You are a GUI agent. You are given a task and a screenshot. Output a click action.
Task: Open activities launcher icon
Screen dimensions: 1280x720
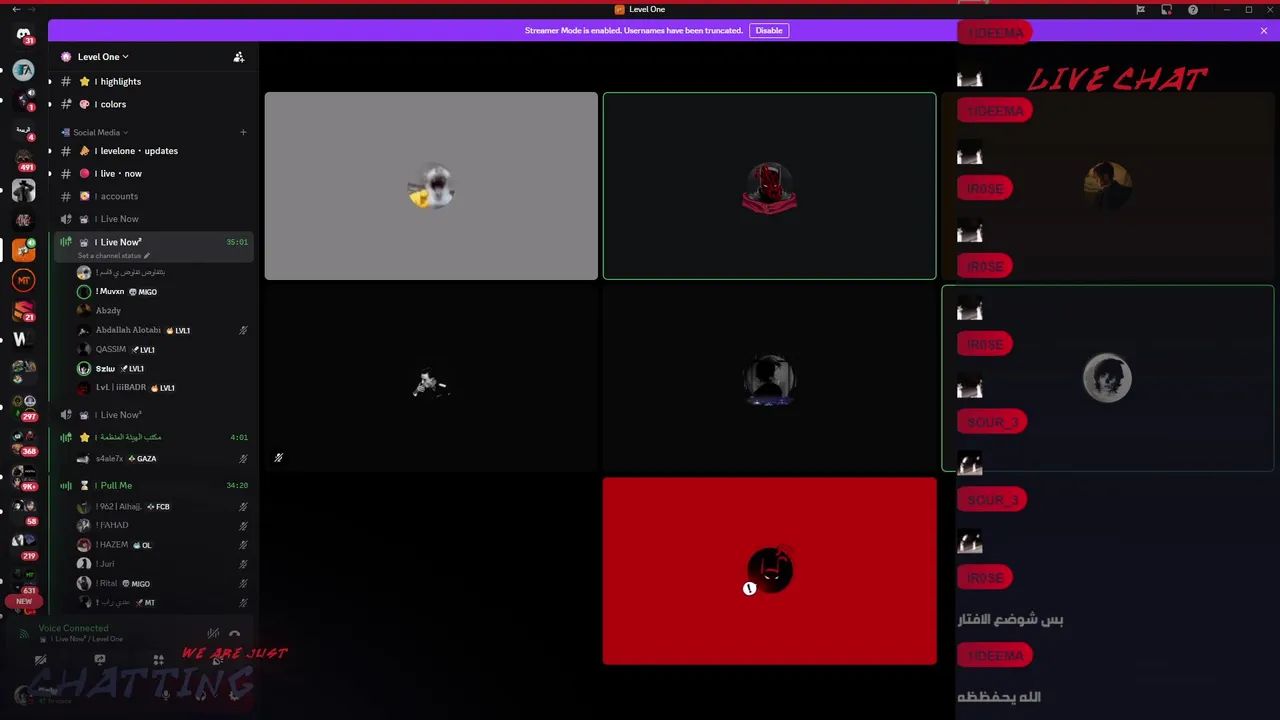pos(158,660)
